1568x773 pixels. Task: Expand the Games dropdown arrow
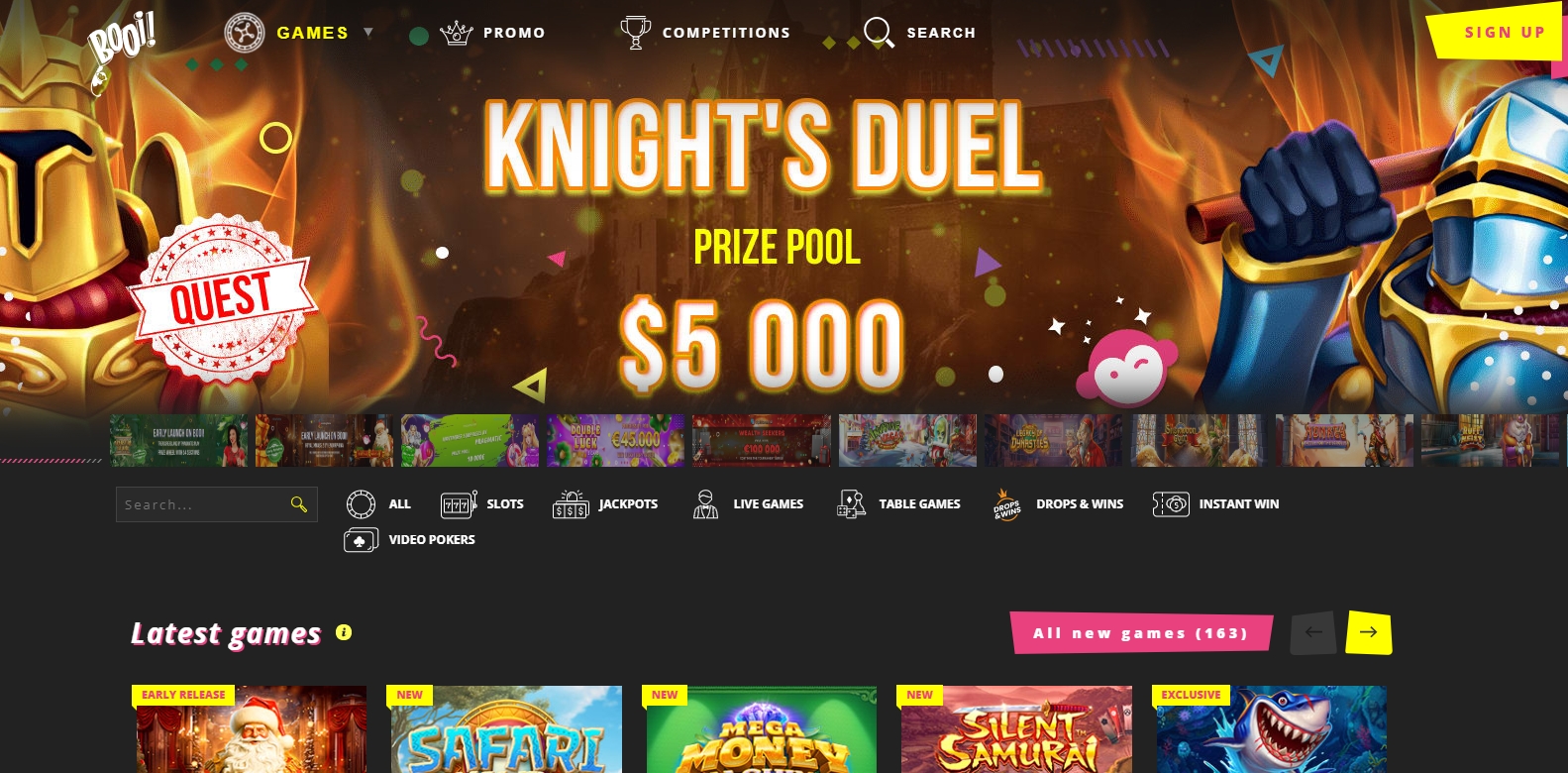(x=368, y=32)
